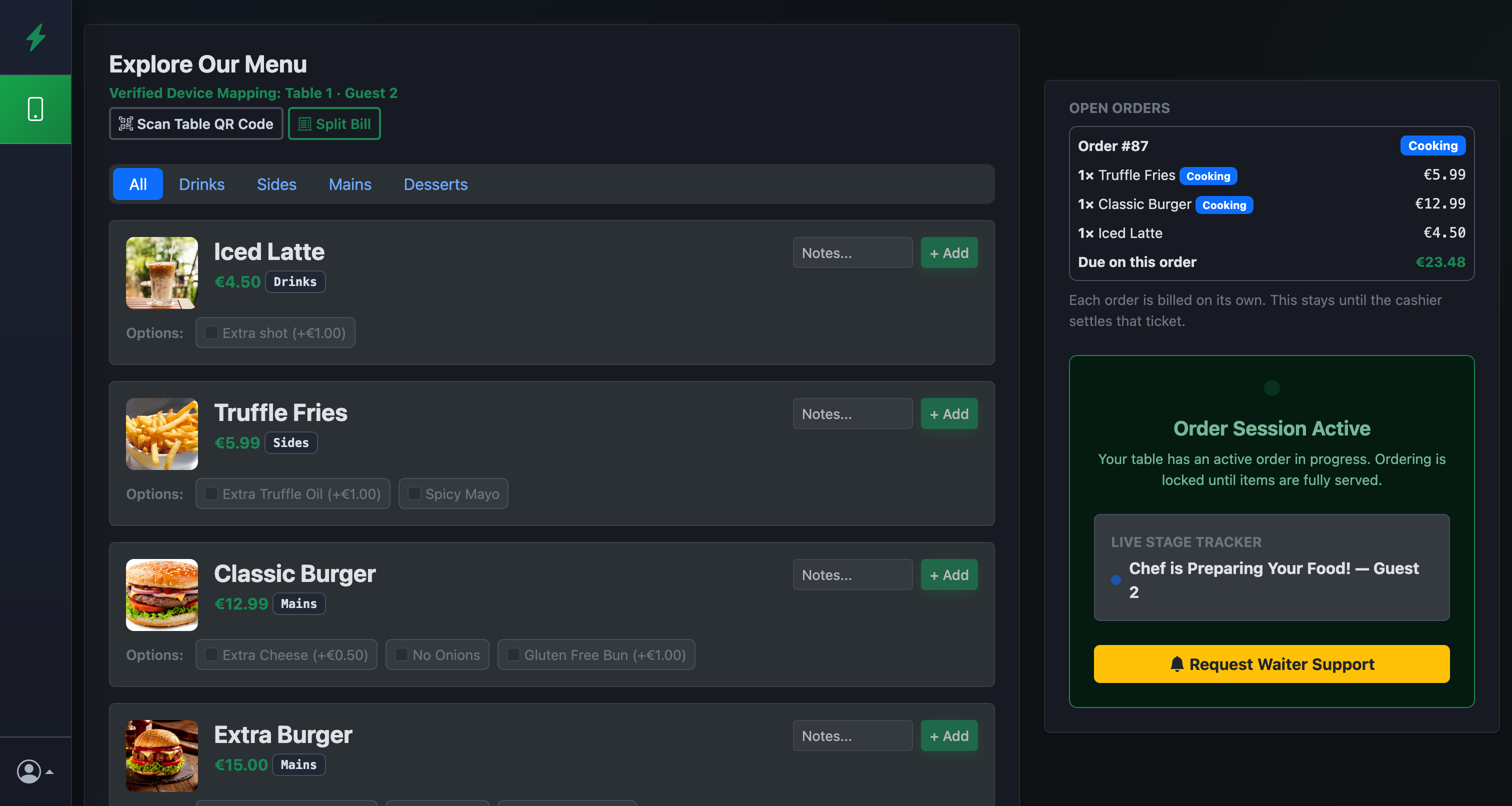The height and width of the screenshot is (806, 1512).
Task: Click the Notes field for Truffle Fries
Action: pos(853,414)
